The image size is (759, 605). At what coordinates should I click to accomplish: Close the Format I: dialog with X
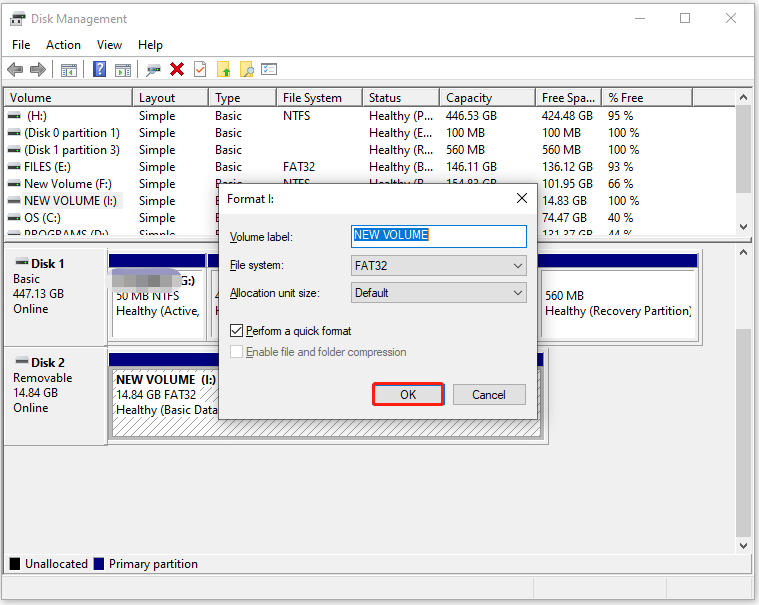click(x=521, y=199)
